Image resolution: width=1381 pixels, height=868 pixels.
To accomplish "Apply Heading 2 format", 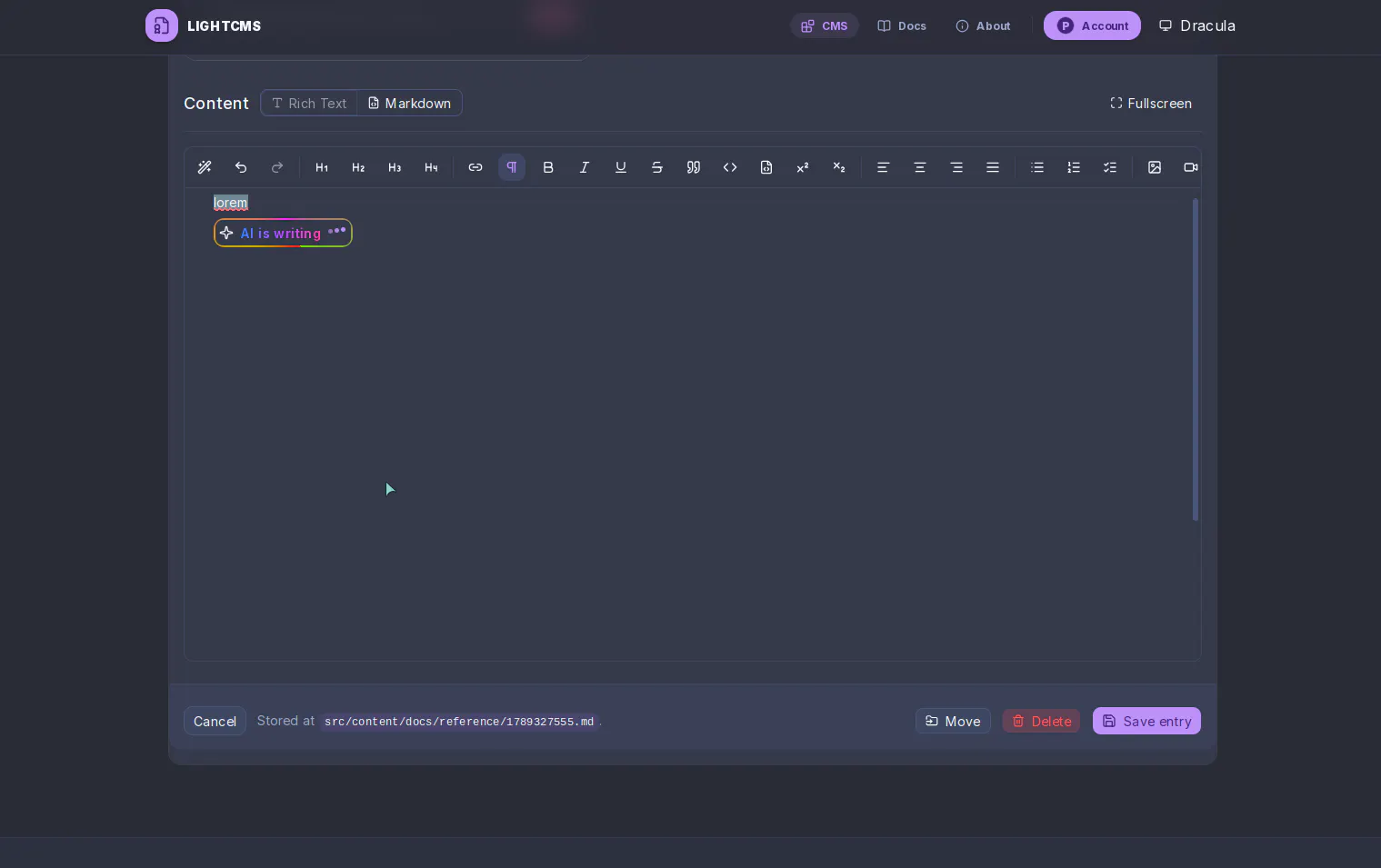I will point(358,167).
